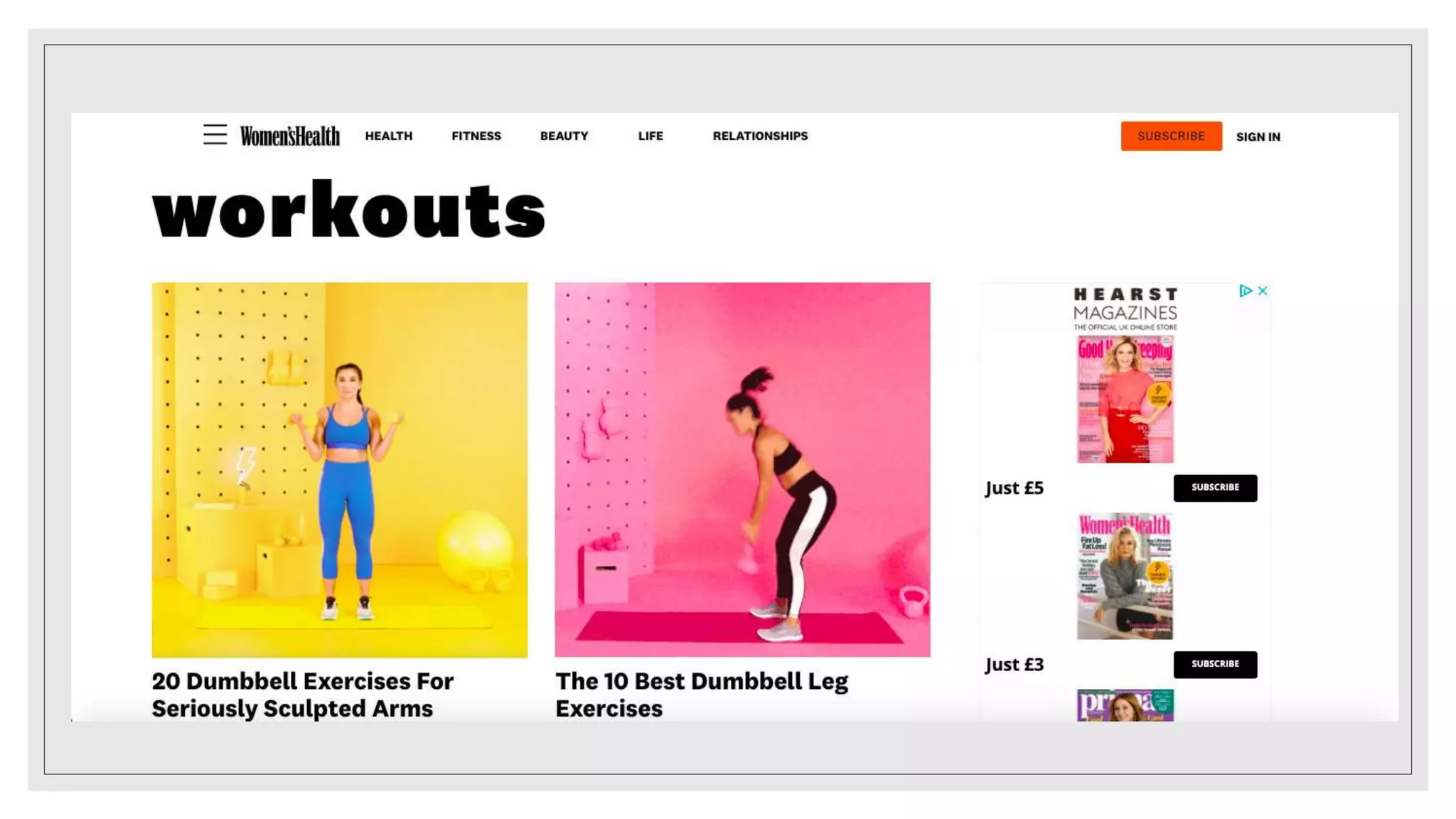The width and height of the screenshot is (1456, 819).
Task: Click the Women's Health magazine cover in ad
Action: [x=1125, y=576]
